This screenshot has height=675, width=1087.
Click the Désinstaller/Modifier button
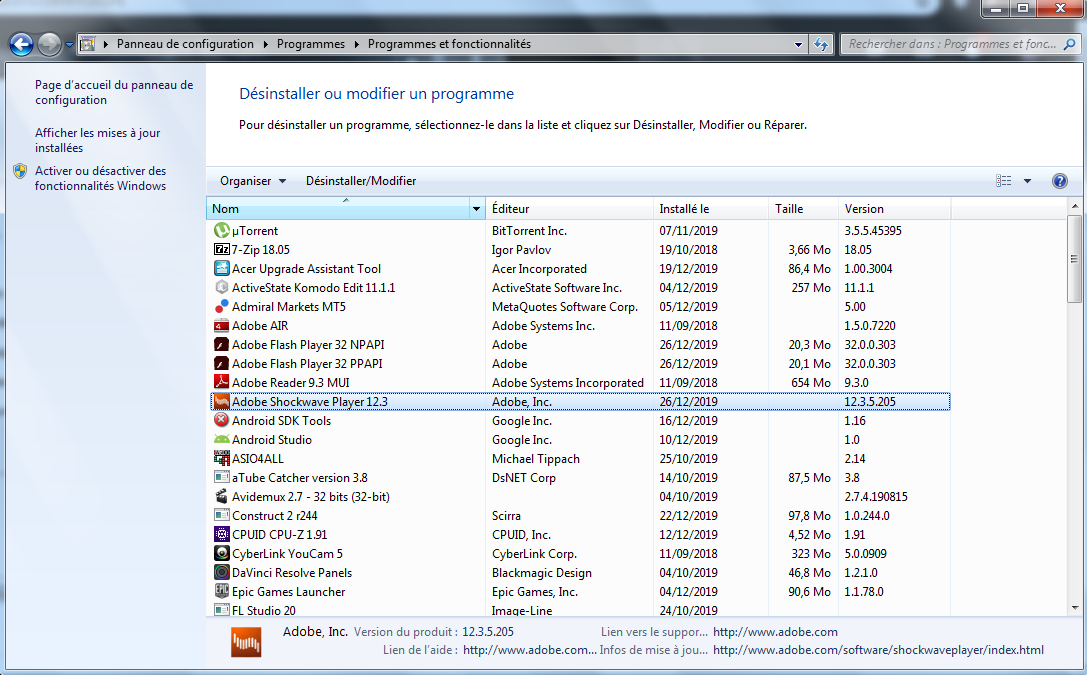click(x=361, y=181)
